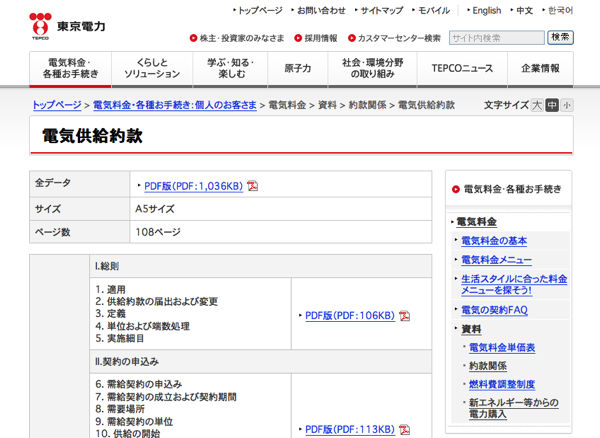Viewport: 600px width, 438px height.
Task: Open 社会・環境分野の取り組み navigation tab
Action: (372, 68)
